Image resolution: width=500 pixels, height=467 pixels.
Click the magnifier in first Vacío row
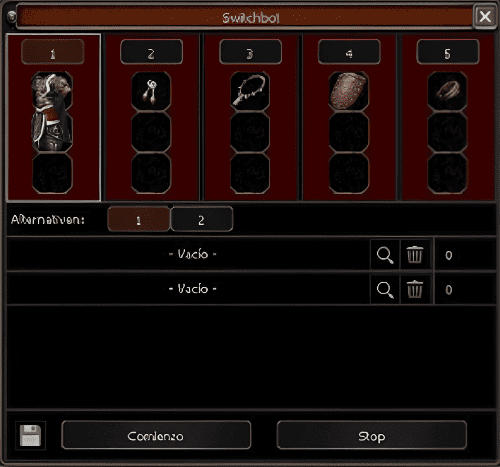pos(385,255)
